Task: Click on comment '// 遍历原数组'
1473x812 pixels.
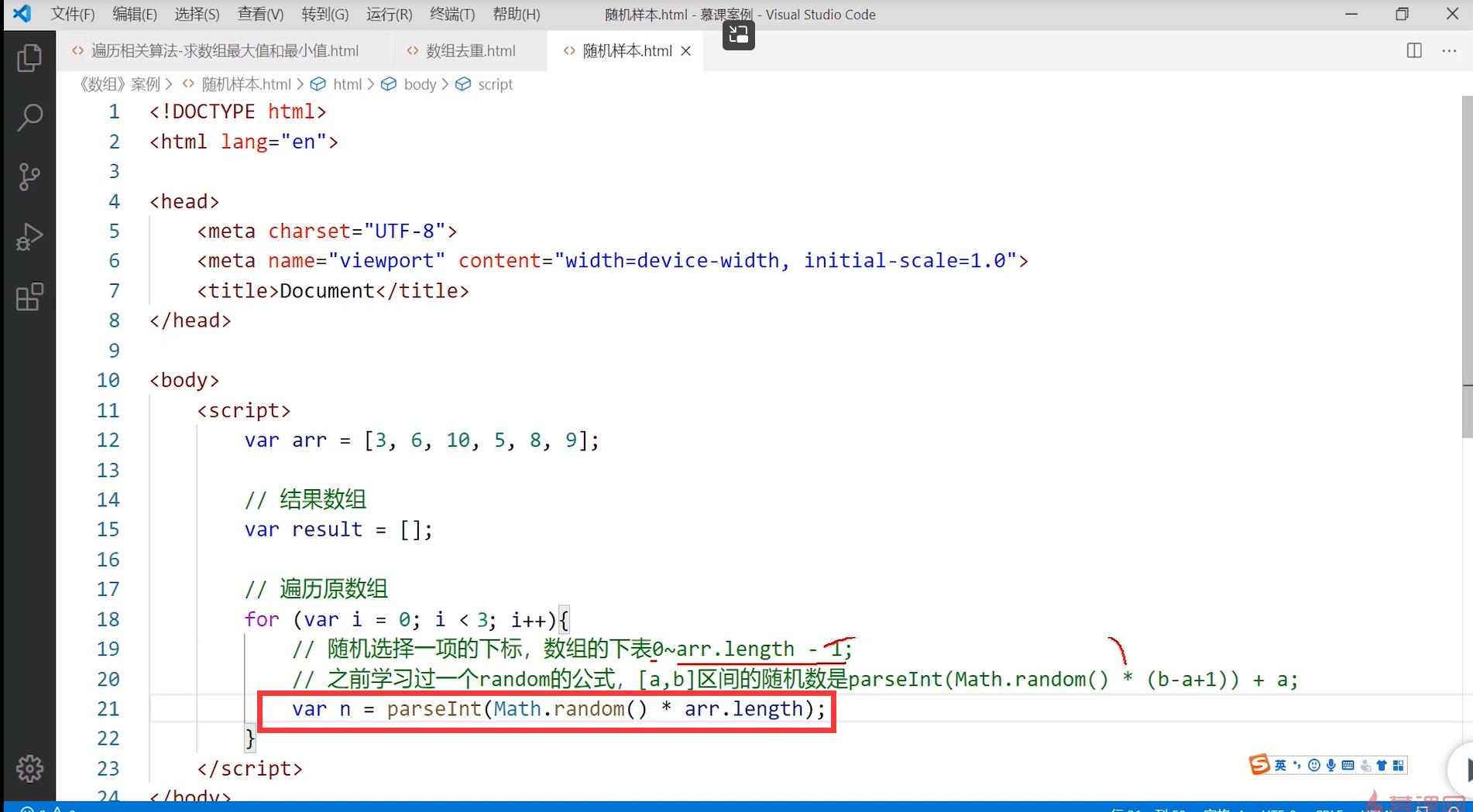Action: (x=316, y=589)
